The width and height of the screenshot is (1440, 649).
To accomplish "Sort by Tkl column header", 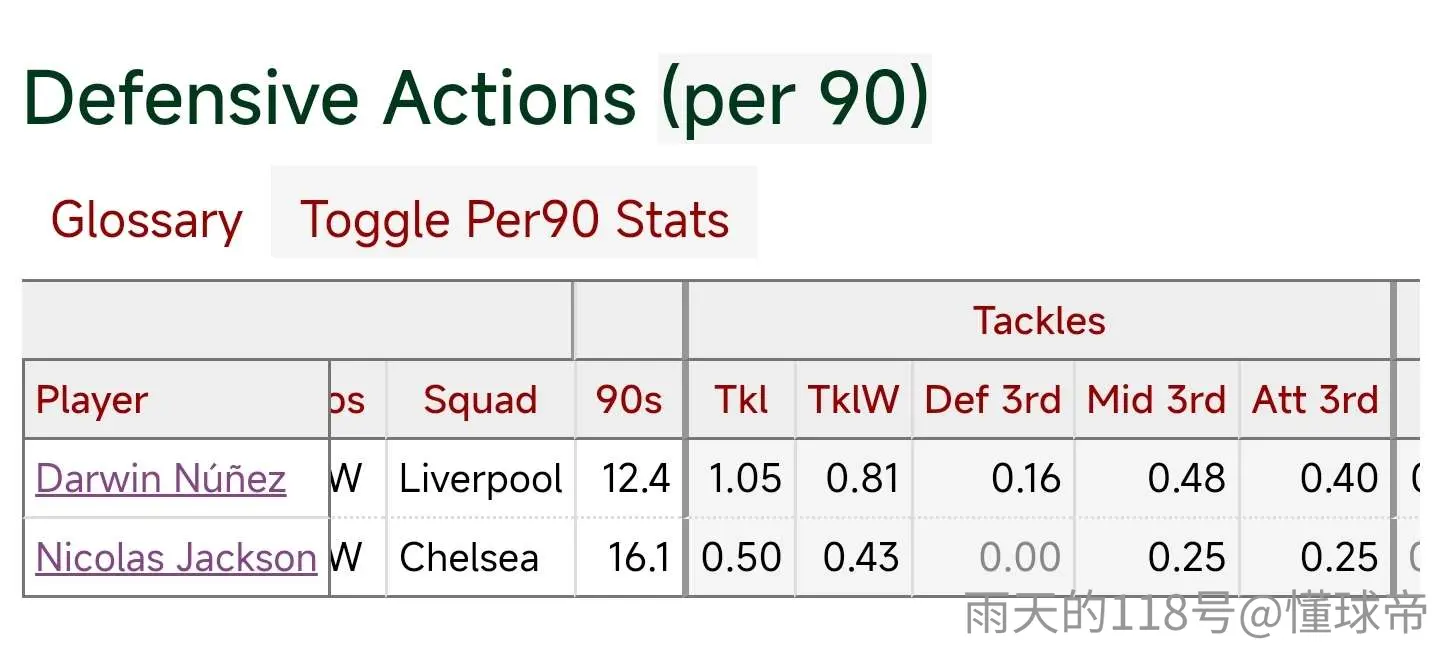I will pos(741,400).
